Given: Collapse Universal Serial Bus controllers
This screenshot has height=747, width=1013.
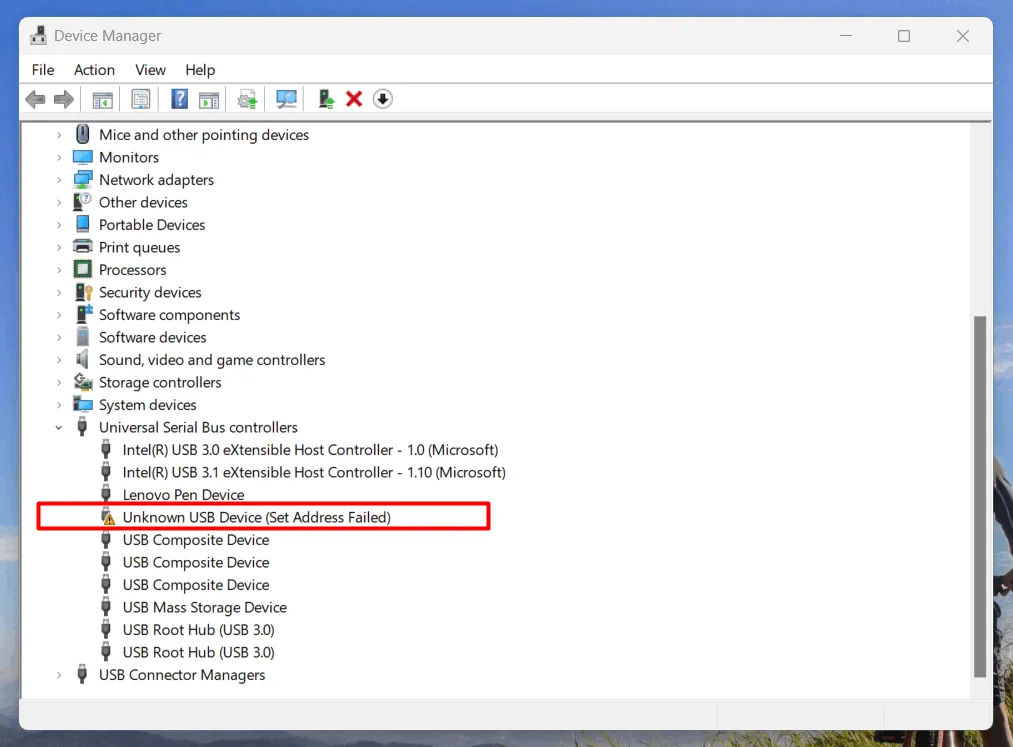Looking at the screenshot, I should pyautogui.click(x=59, y=428).
